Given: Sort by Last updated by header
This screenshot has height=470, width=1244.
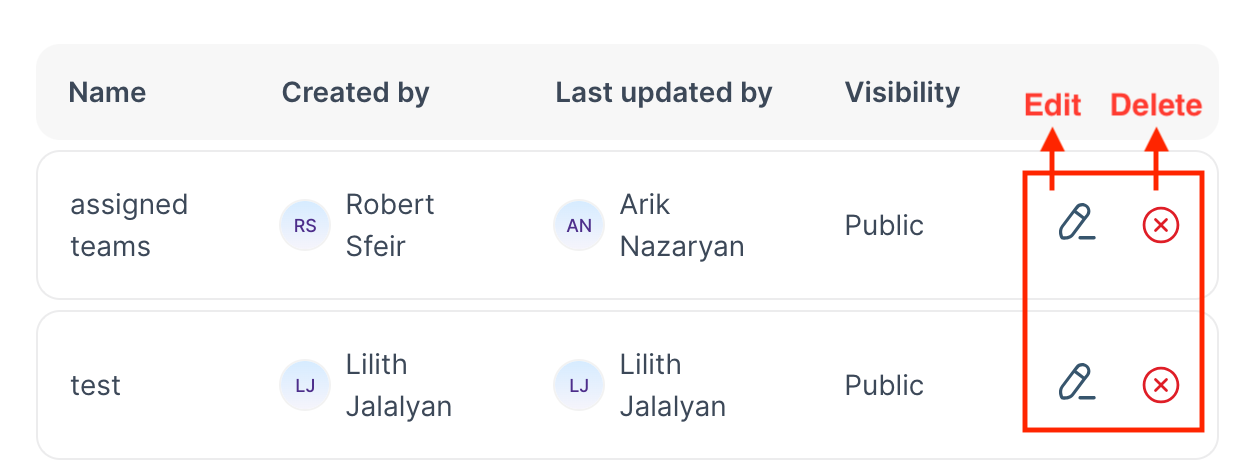Looking at the screenshot, I should point(664,93).
